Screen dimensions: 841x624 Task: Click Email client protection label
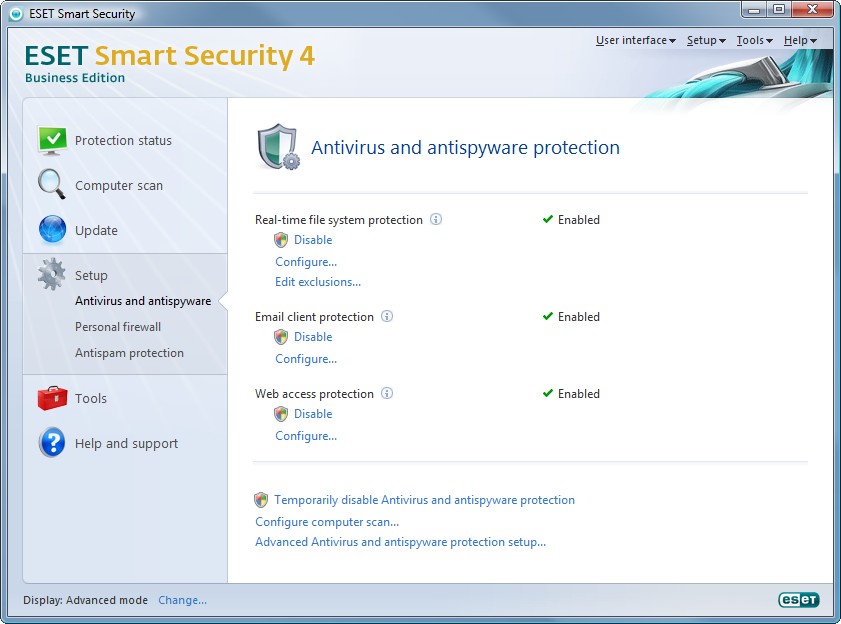point(314,317)
